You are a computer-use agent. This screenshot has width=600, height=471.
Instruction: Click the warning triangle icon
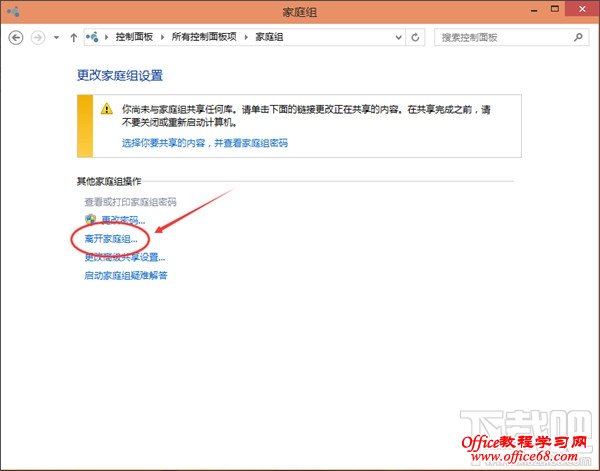tap(107, 109)
